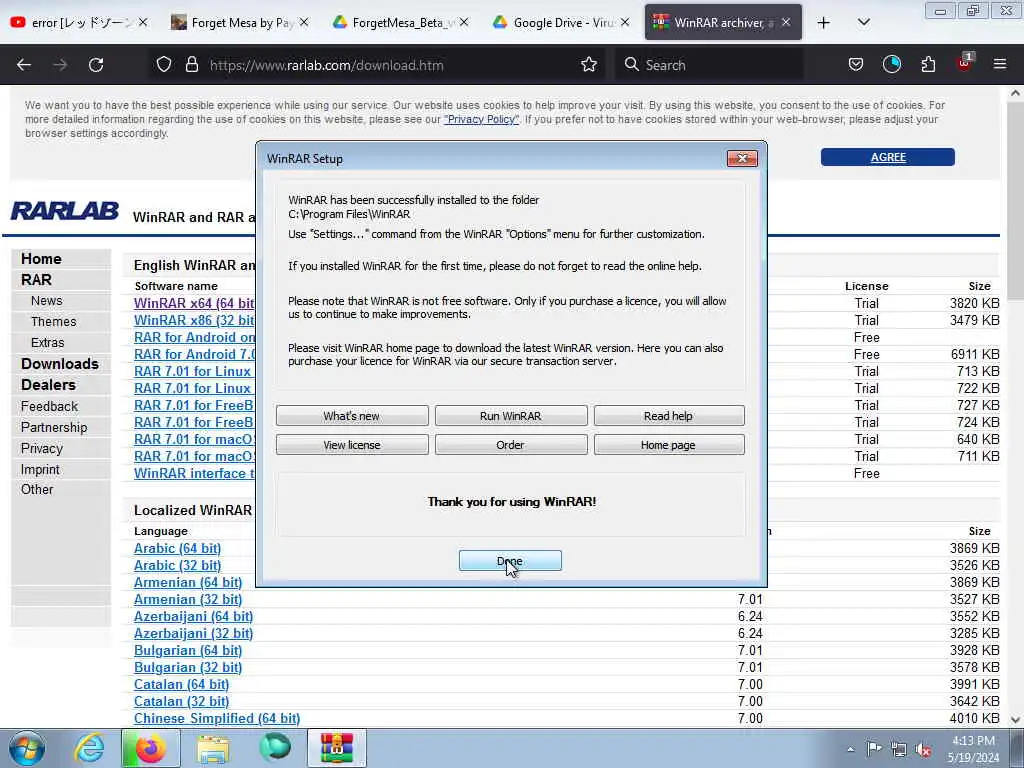This screenshot has height=768, width=1024.
Task: Open the WinRAR x64 download link
Action: (x=194, y=303)
